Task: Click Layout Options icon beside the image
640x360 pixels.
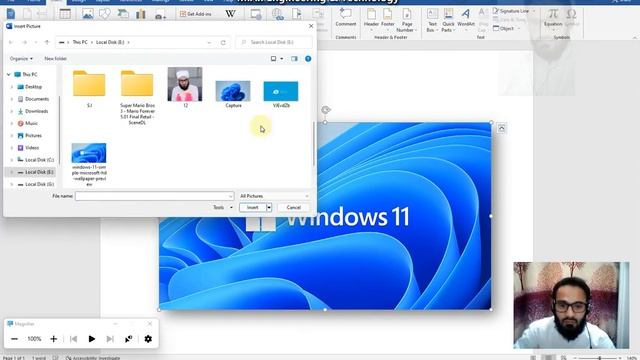Action: coord(501,129)
